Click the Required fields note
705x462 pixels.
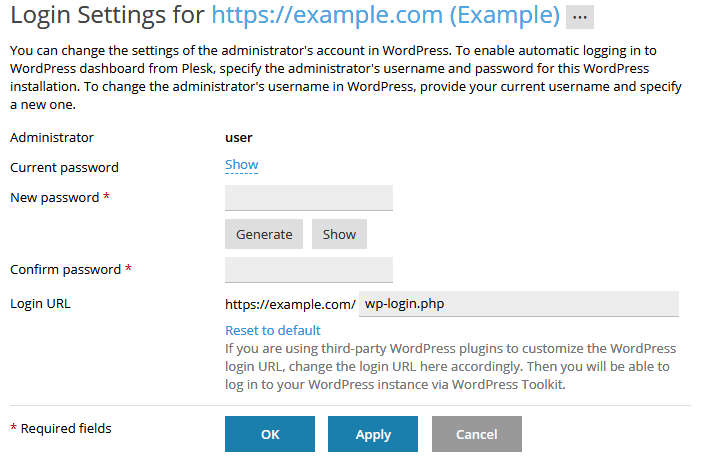point(61,429)
